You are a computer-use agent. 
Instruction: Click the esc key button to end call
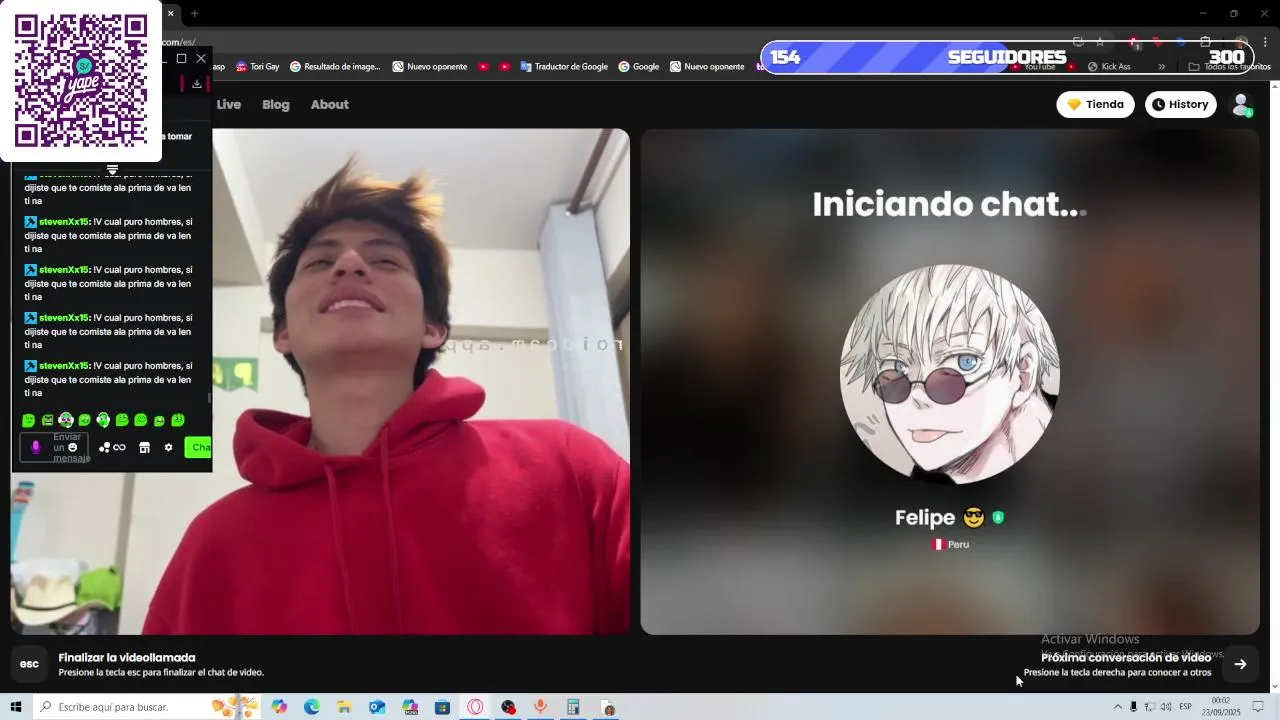coord(29,664)
